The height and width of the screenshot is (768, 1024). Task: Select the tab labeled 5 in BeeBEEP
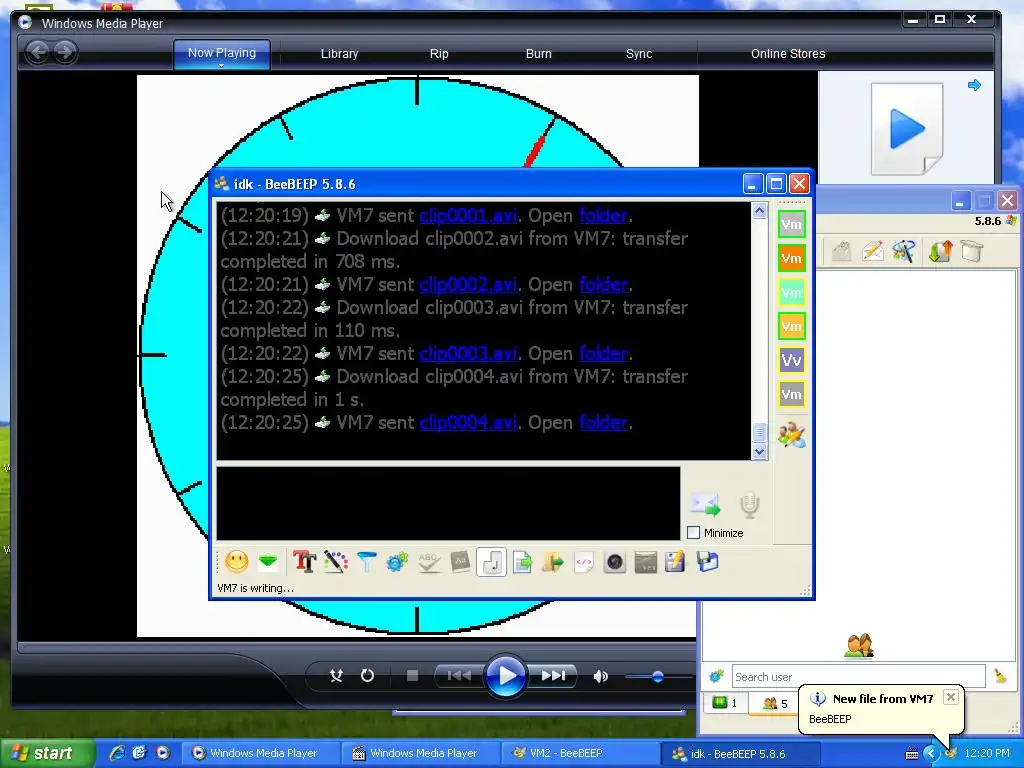coord(775,703)
